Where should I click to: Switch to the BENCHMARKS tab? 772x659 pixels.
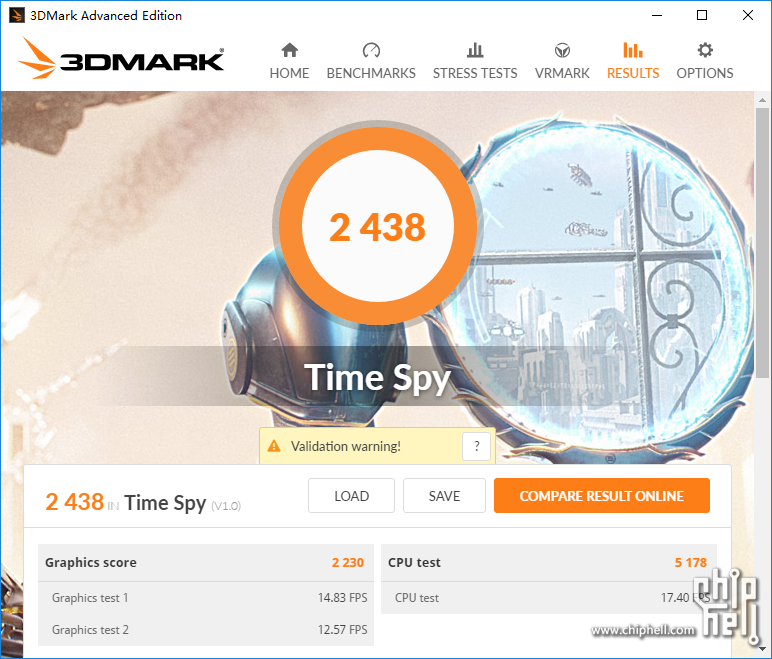(x=371, y=73)
